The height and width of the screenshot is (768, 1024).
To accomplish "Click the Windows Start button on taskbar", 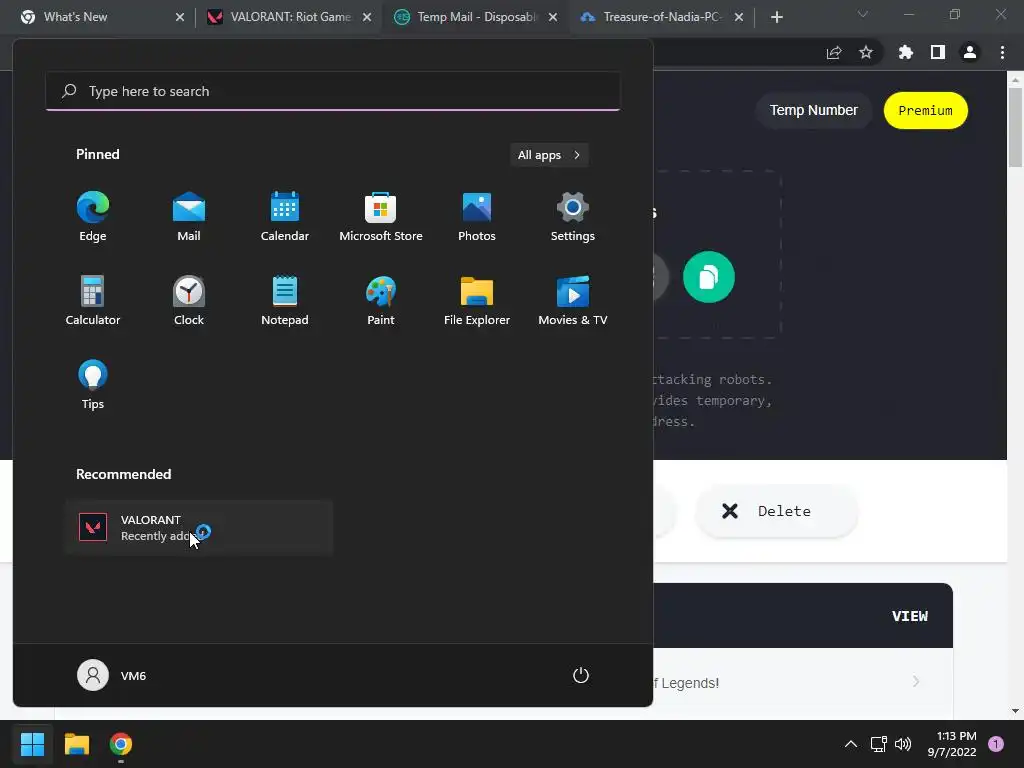I will pos(32,744).
